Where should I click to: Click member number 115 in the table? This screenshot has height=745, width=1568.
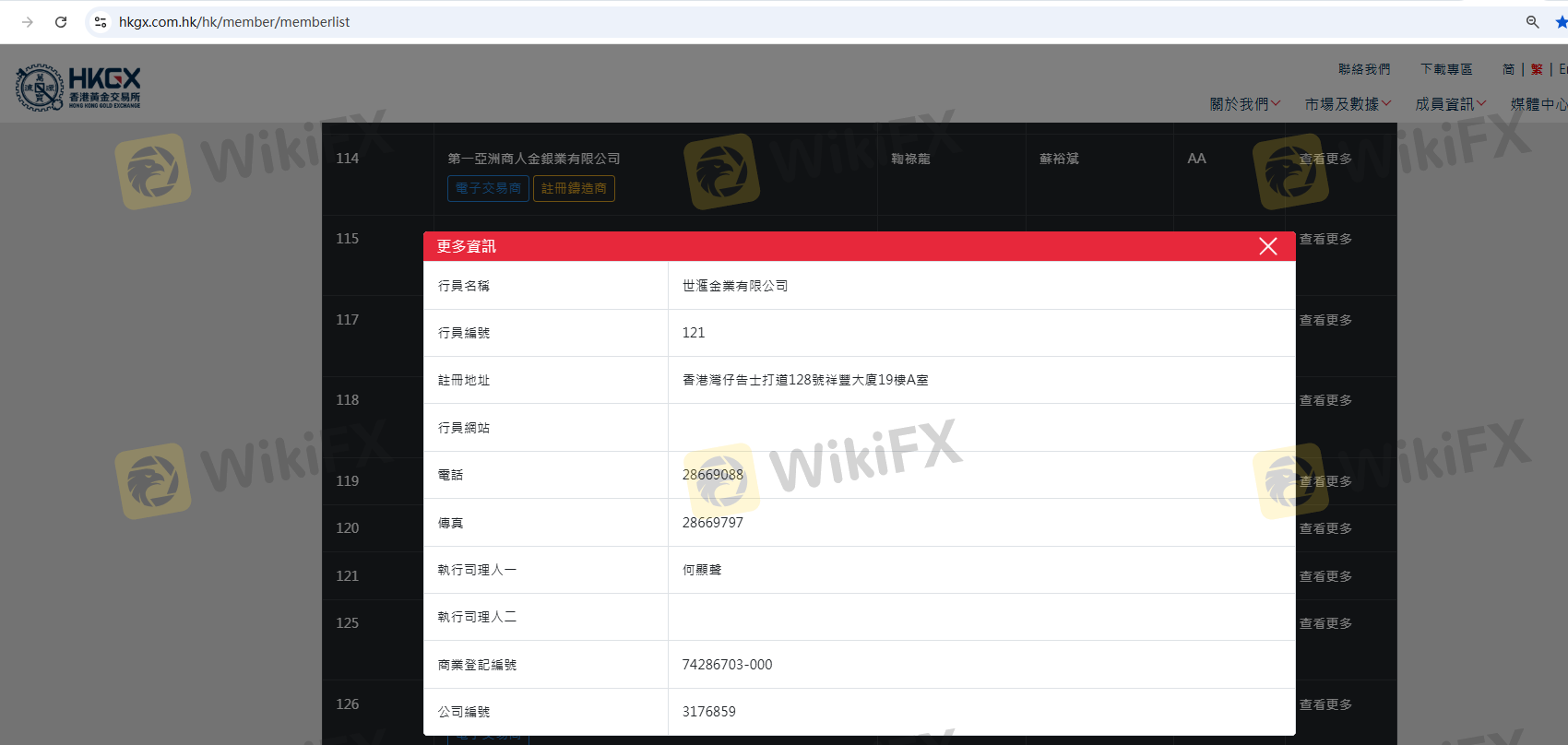pyautogui.click(x=348, y=239)
